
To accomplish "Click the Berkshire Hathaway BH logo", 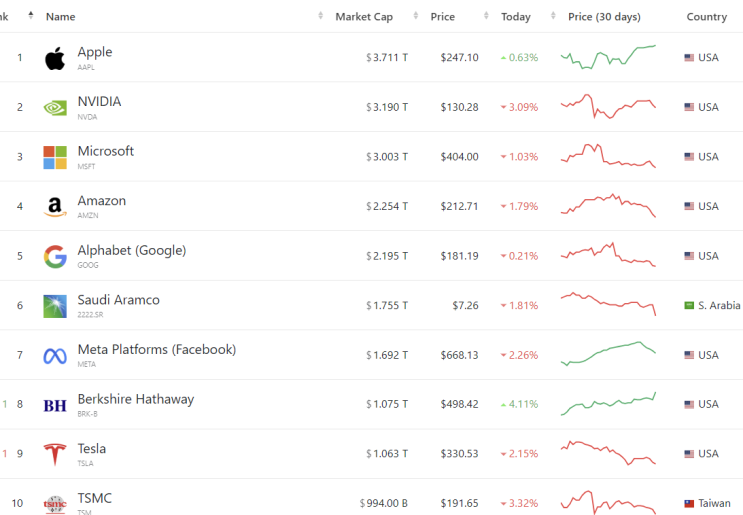I will tap(55, 405).
